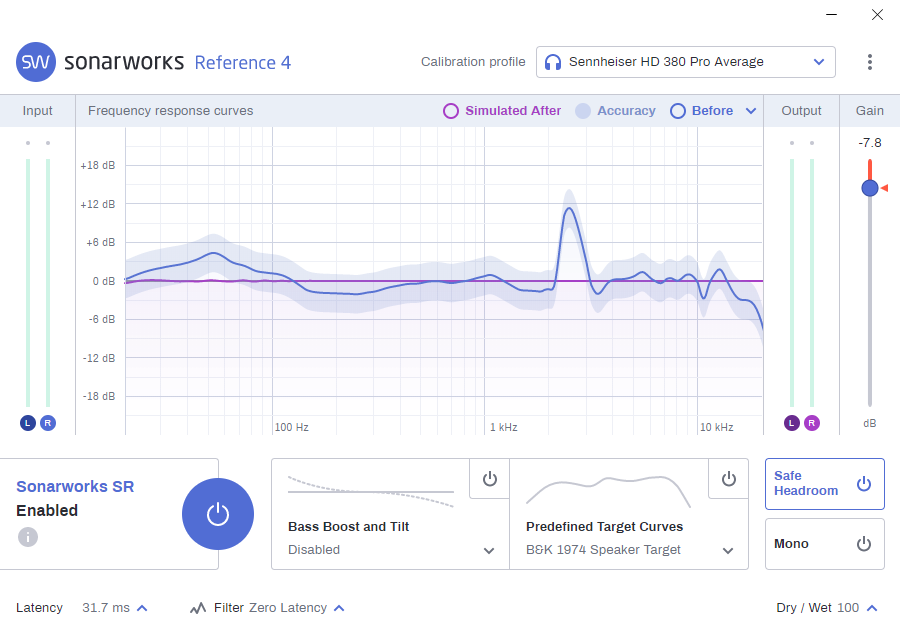The width and height of the screenshot is (900, 617).
Task: Open the Calibration profile dropdown
Action: (685, 62)
